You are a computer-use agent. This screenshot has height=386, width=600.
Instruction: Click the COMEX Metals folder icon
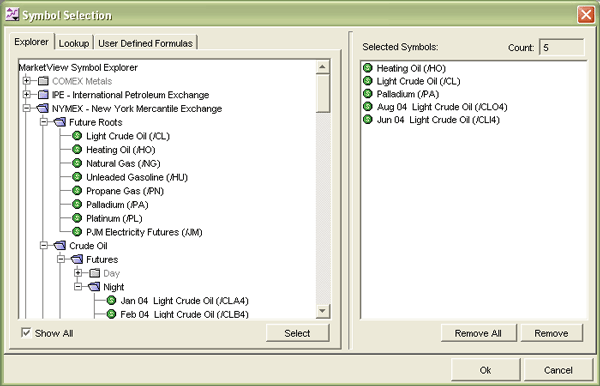pyautogui.click(x=43, y=81)
